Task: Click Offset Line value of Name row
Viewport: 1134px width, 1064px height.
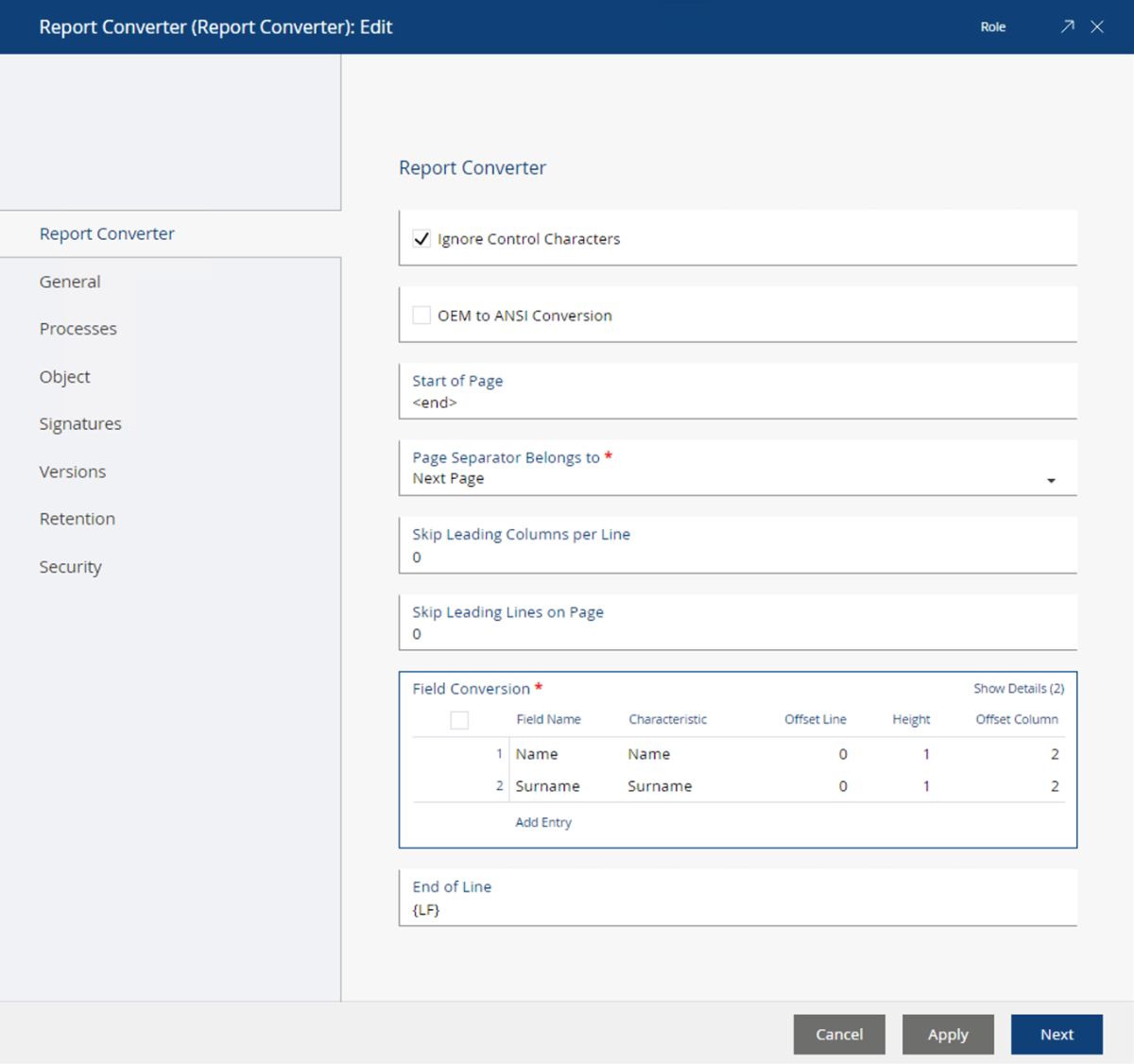Action: coord(843,754)
